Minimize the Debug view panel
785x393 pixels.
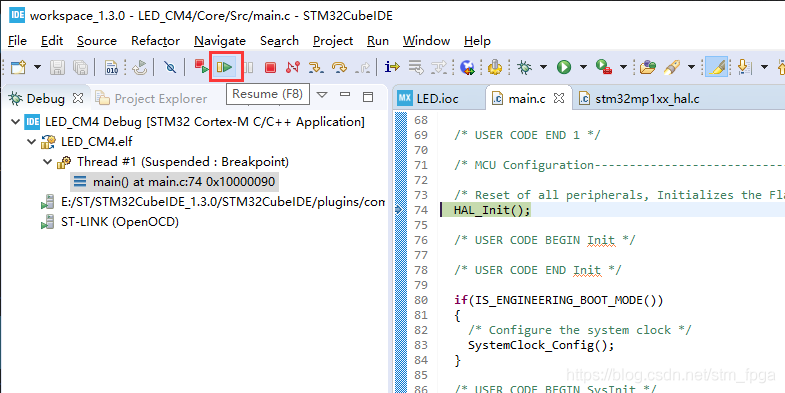[x=345, y=94]
